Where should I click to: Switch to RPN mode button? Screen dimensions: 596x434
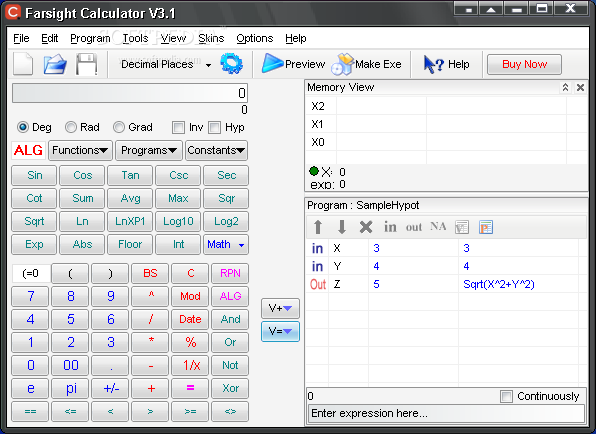tap(230, 273)
